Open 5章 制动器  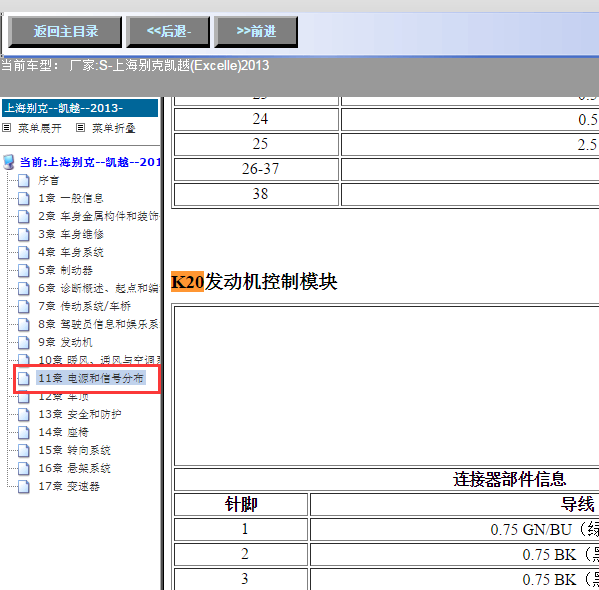65,270
